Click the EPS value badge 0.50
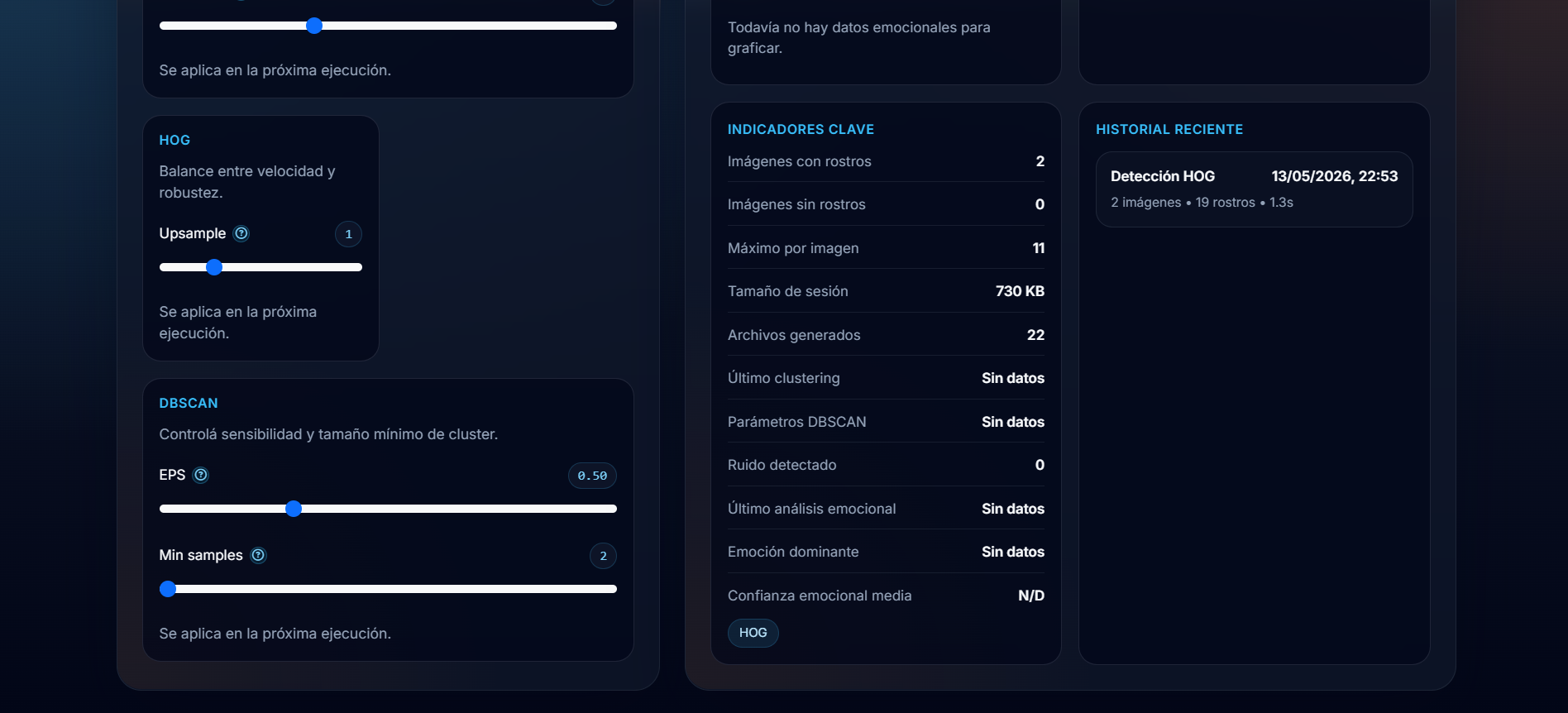 [592, 476]
